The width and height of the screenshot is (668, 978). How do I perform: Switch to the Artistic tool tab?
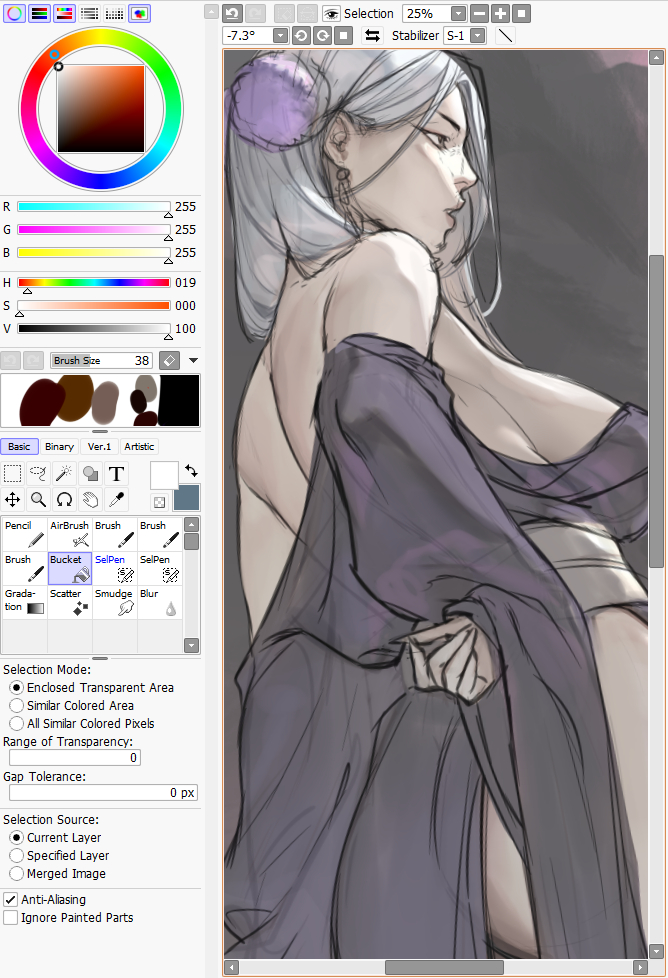click(x=139, y=446)
